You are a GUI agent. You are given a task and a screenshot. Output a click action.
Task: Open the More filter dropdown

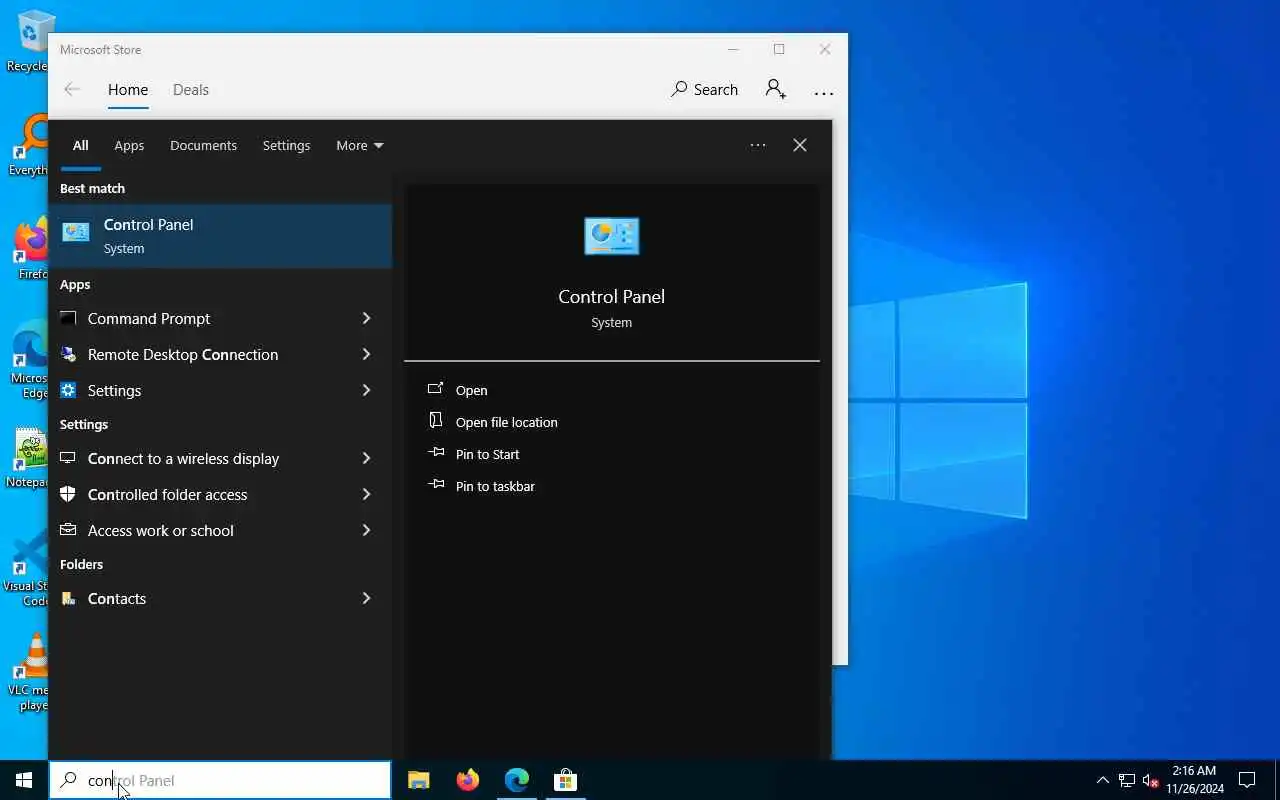[359, 145]
